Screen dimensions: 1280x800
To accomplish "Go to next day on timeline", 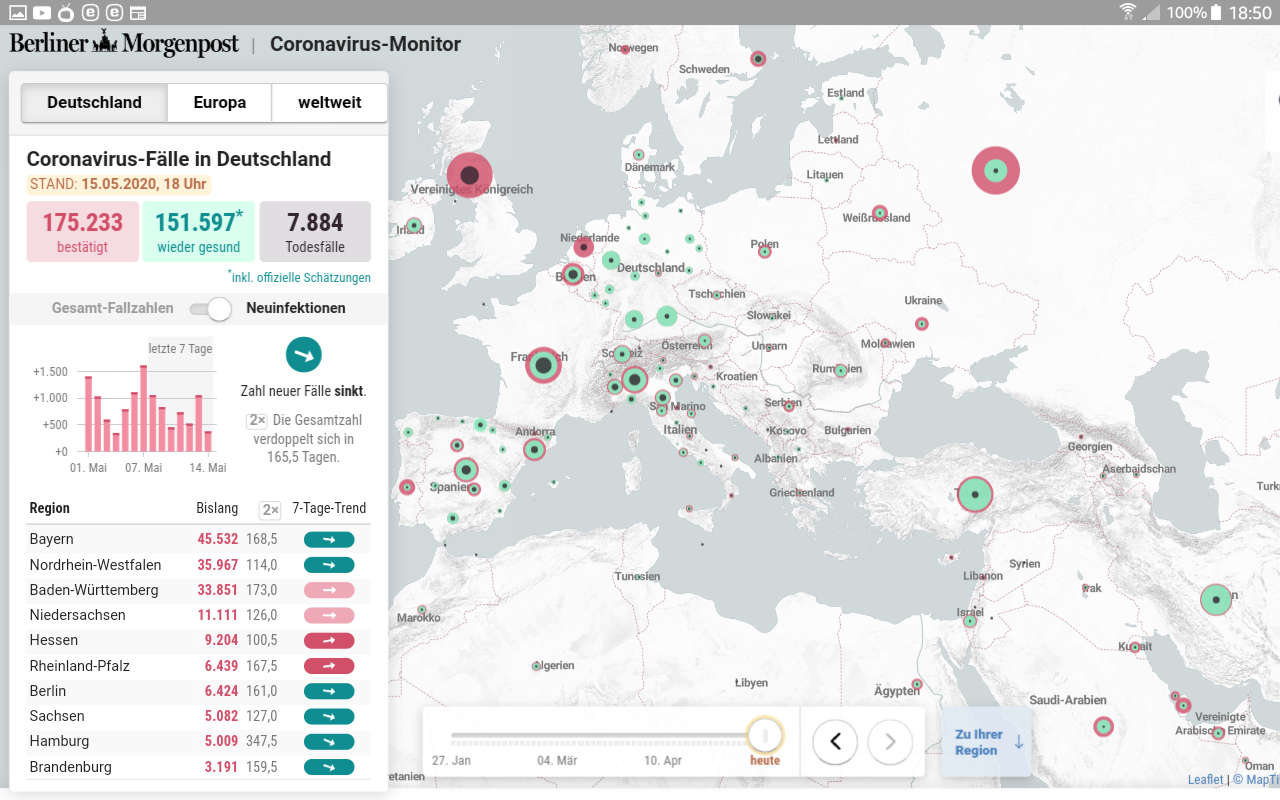I will coord(890,742).
